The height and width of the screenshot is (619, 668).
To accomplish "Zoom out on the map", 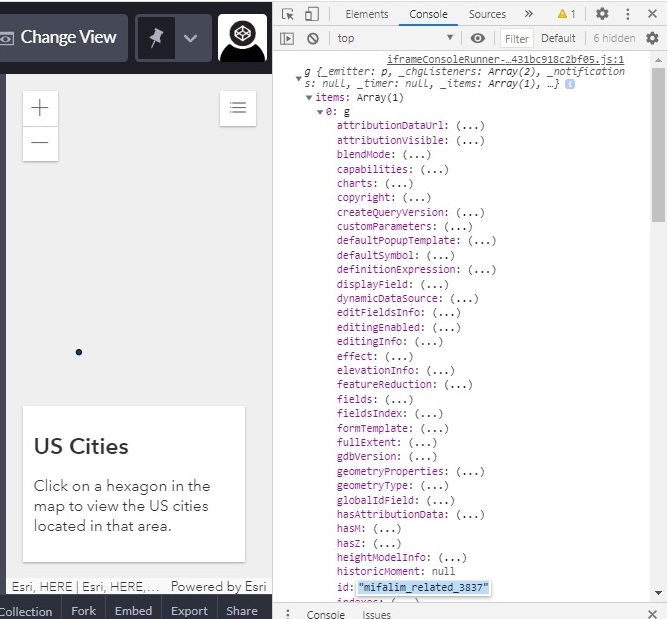I will click(40, 144).
